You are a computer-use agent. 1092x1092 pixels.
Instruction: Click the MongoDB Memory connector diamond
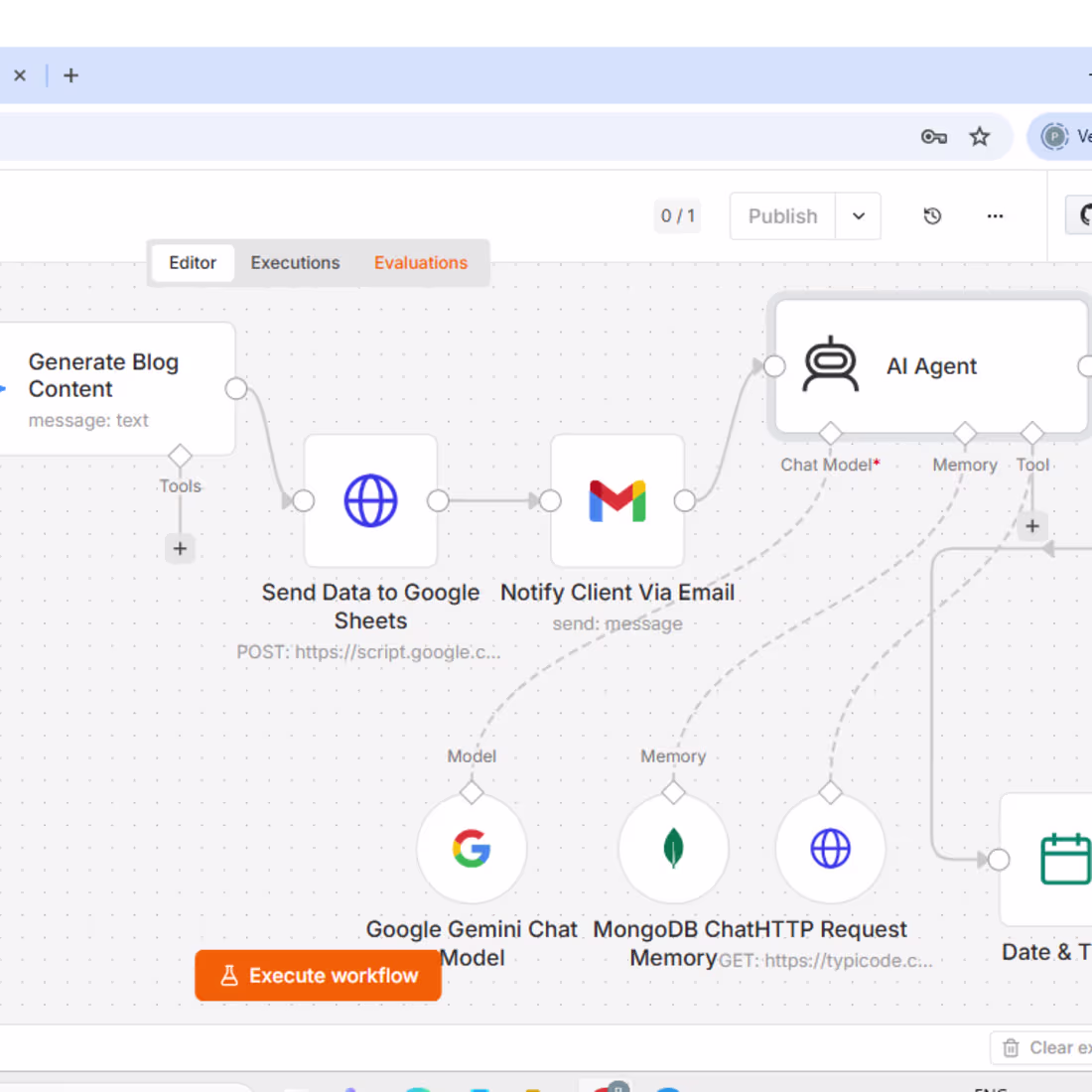(673, 792)
